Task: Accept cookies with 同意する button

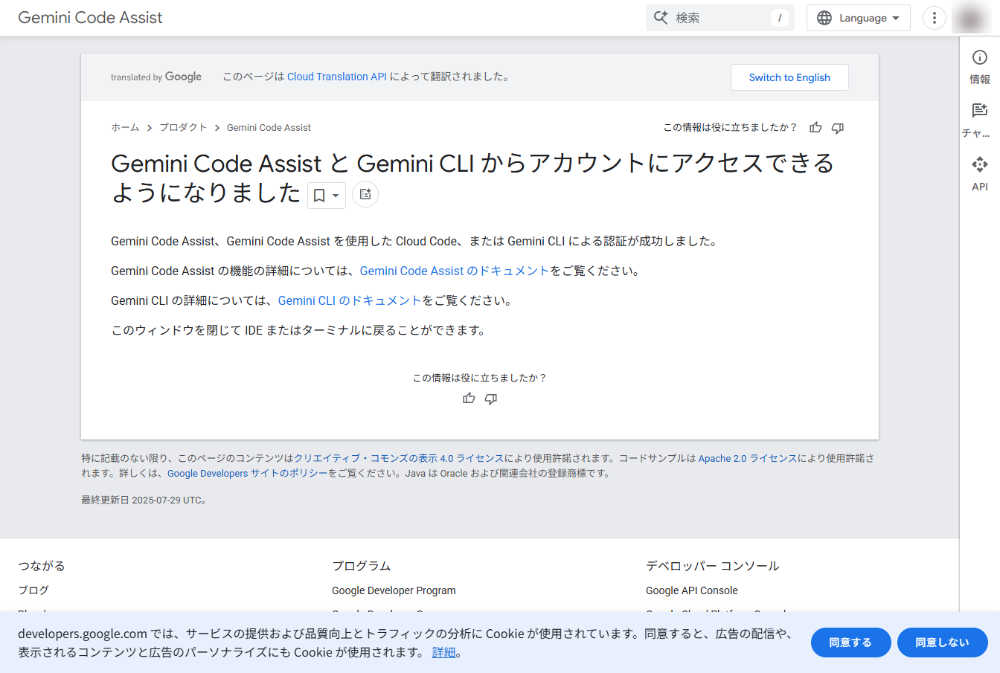Action: coord(851,642)
